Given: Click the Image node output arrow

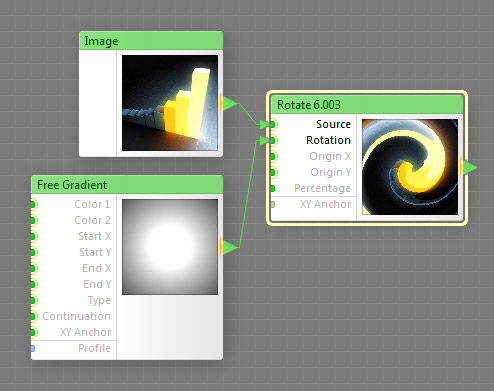Looking at the screenshot, I should click(230, 103).
